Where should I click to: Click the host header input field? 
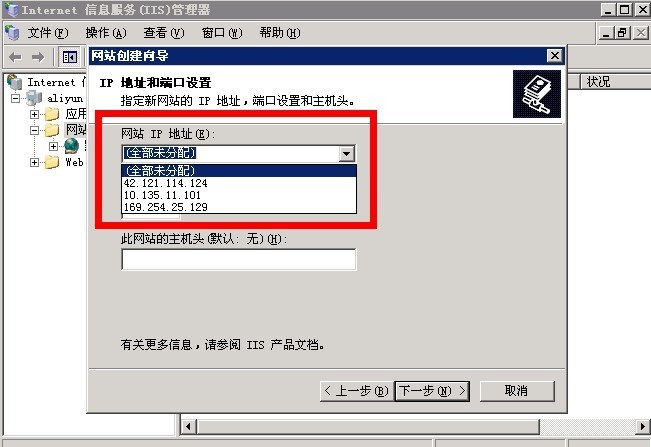[x=239, y=259]
